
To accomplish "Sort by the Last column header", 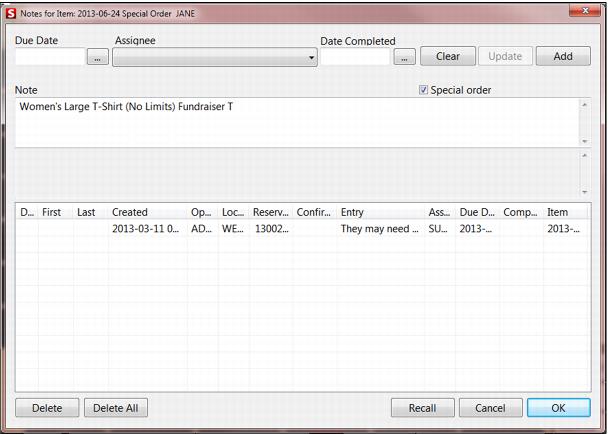I will [x=91, y=212].
